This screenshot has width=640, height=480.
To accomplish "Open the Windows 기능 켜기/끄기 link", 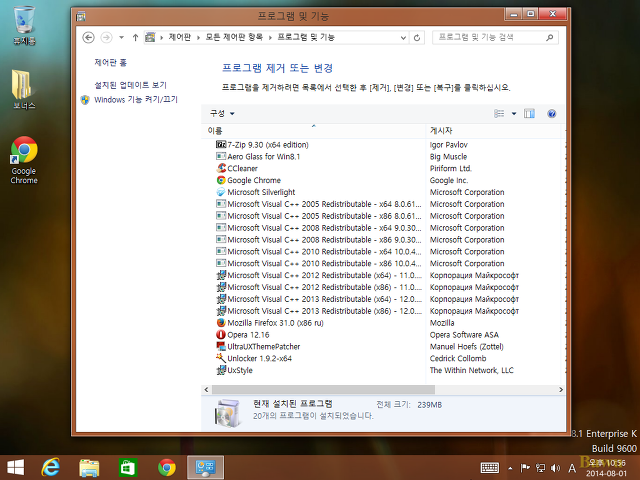I will coord(136,100).
